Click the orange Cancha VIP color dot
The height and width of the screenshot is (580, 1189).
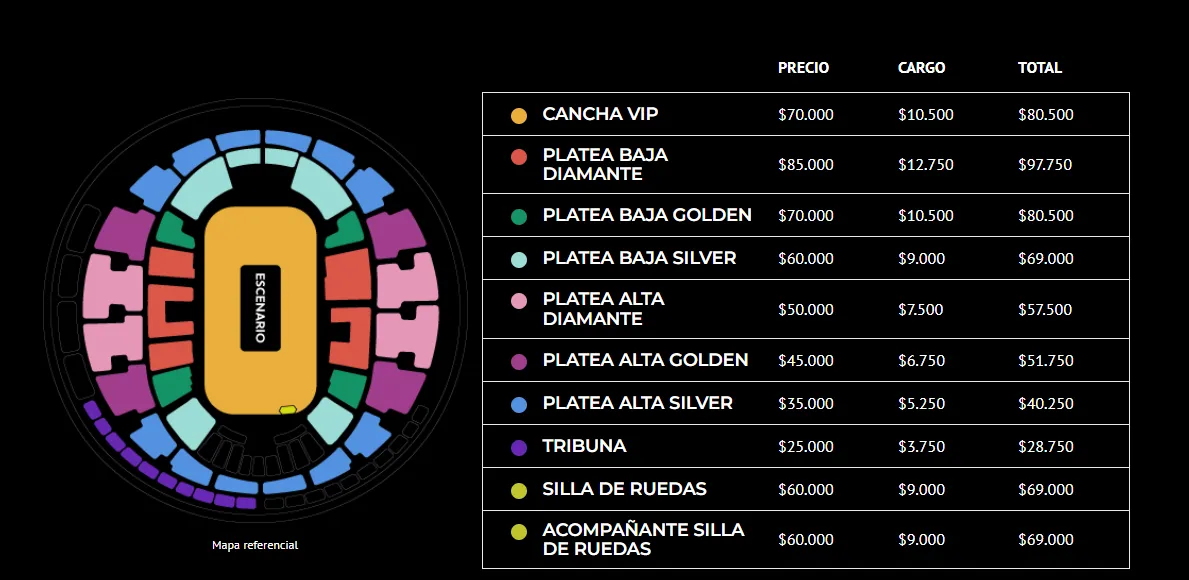pyautogui.click(x=519, y=115)
